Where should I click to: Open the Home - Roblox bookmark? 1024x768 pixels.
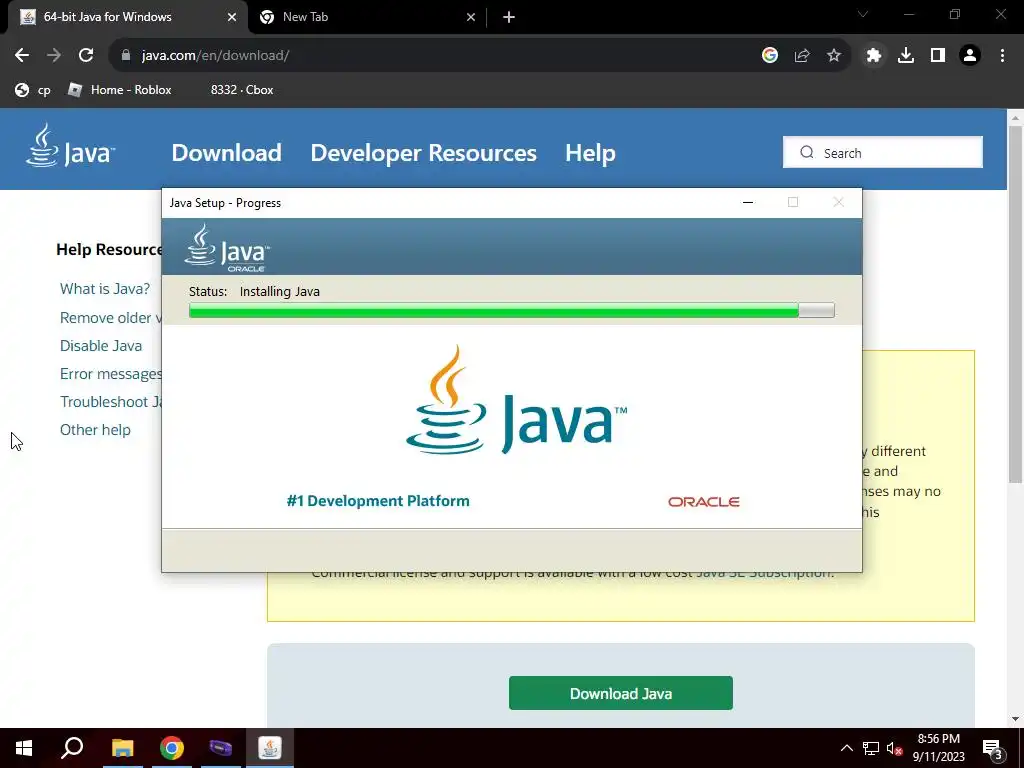tap(120, 90)
